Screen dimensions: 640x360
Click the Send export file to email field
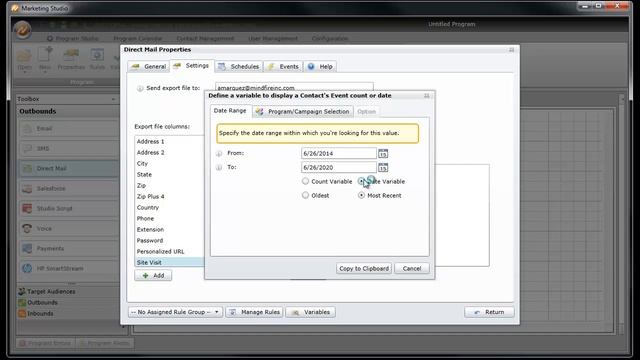(x=294, y=87)
